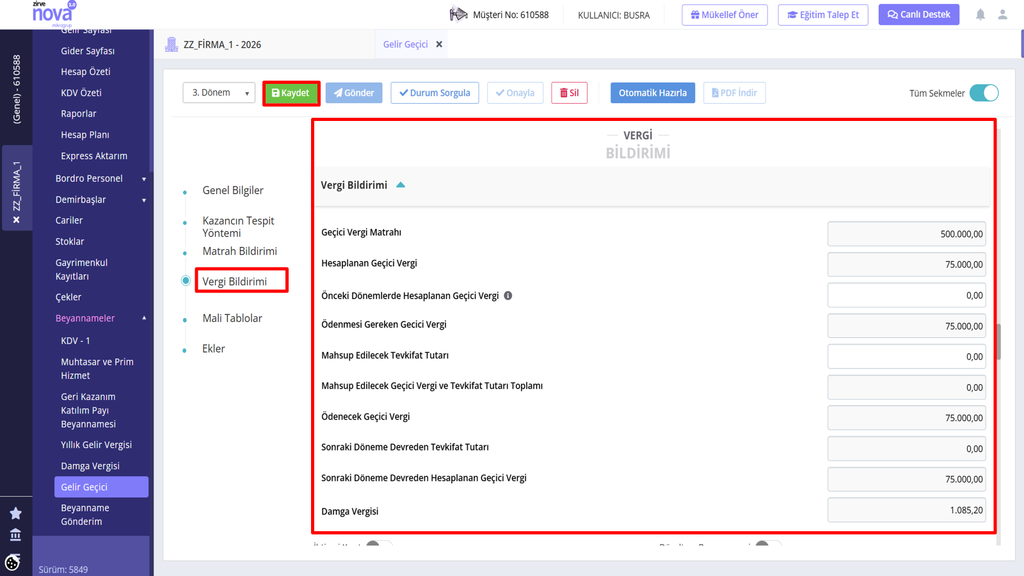Save with the Kaydet button
Screen dimensions: 1024x576
click(291, 93)
